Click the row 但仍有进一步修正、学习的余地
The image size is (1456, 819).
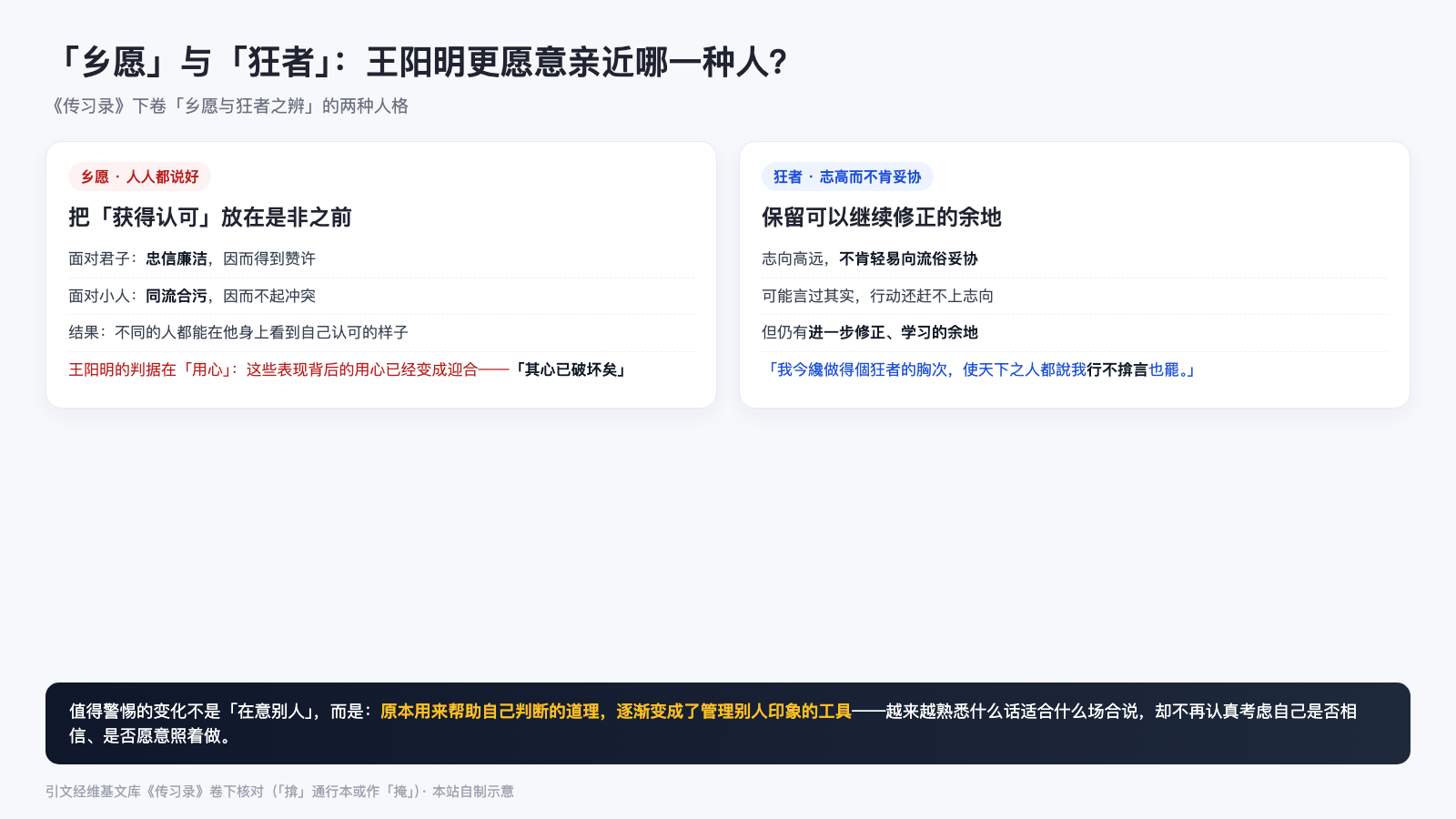1075,332
